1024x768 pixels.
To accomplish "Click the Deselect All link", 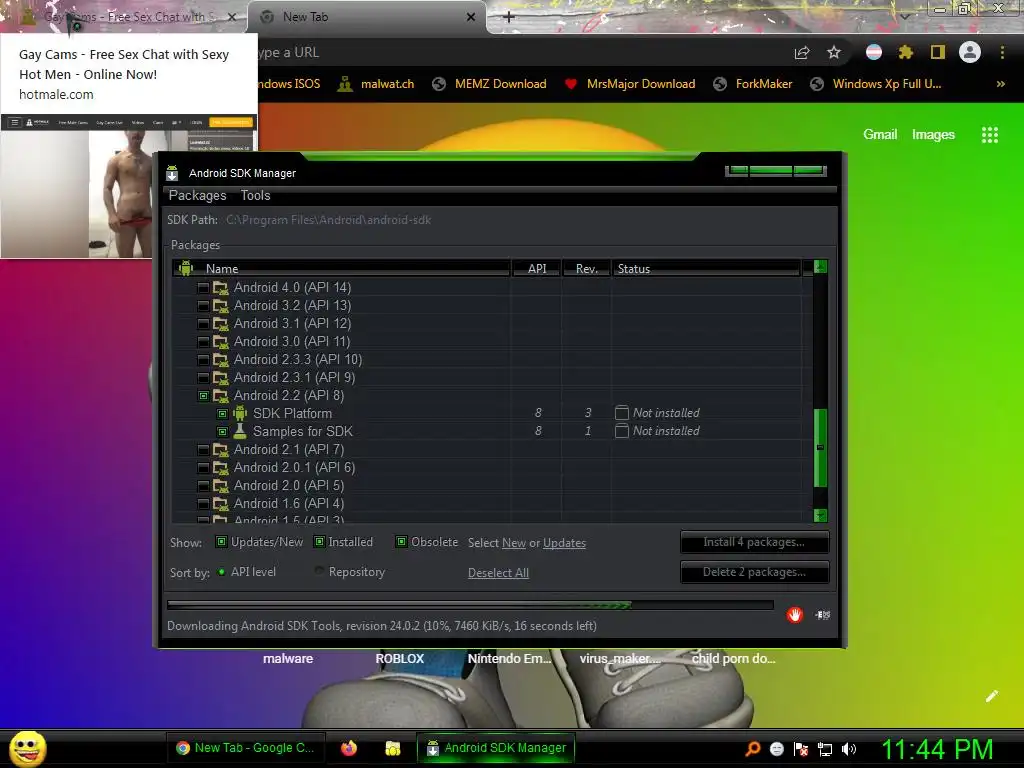I will [498, 573].
